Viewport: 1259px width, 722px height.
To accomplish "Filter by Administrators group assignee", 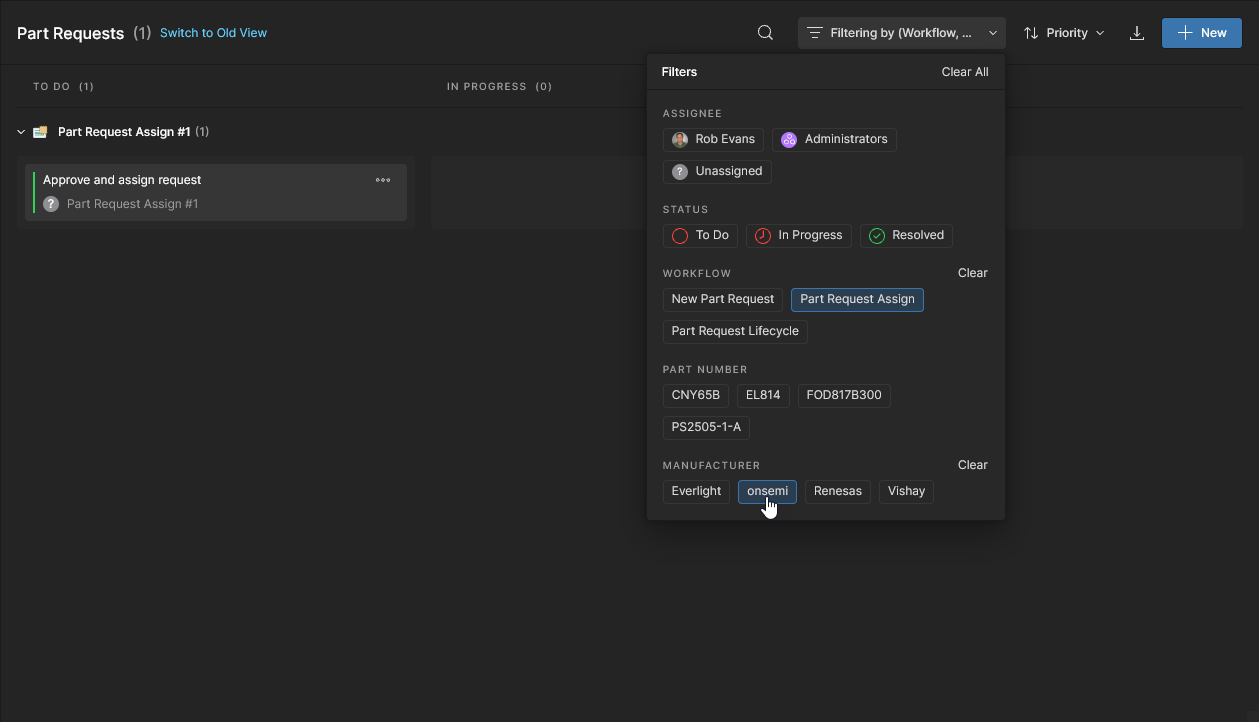I will click(834, 139).
